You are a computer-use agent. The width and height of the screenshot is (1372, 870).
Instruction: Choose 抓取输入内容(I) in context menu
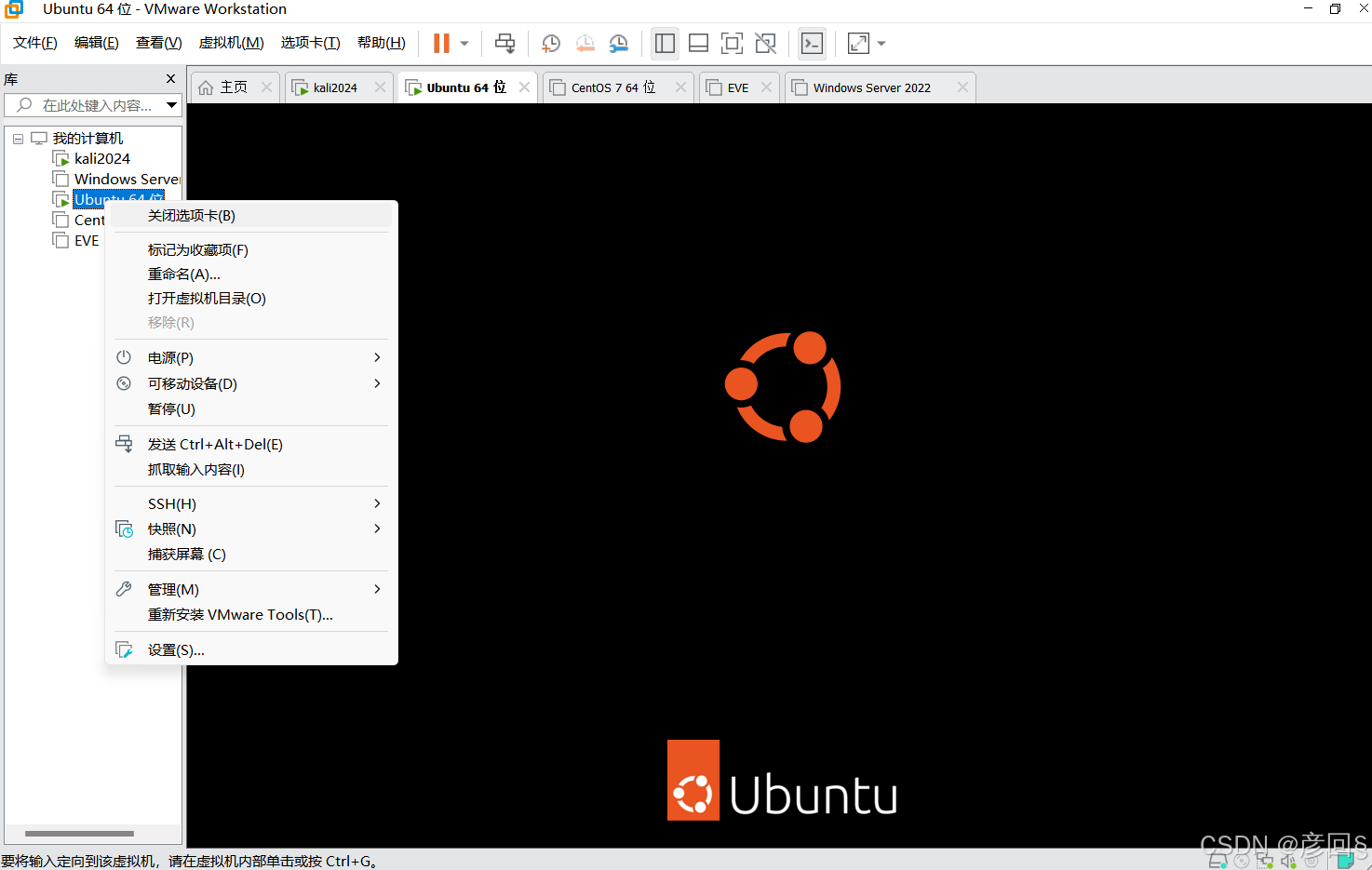click(x=250, y=470)
